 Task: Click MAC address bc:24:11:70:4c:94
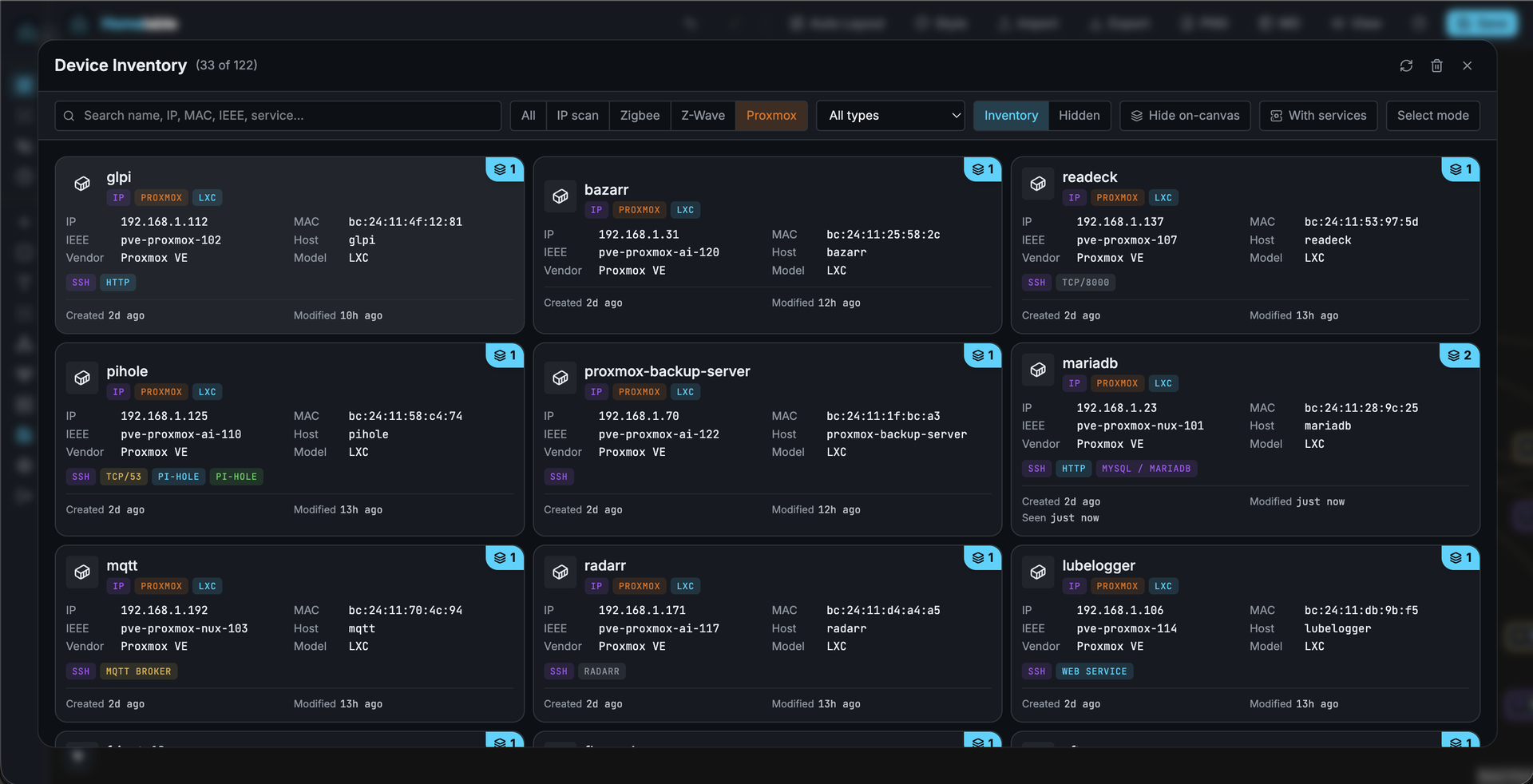(x=406, y=611)
